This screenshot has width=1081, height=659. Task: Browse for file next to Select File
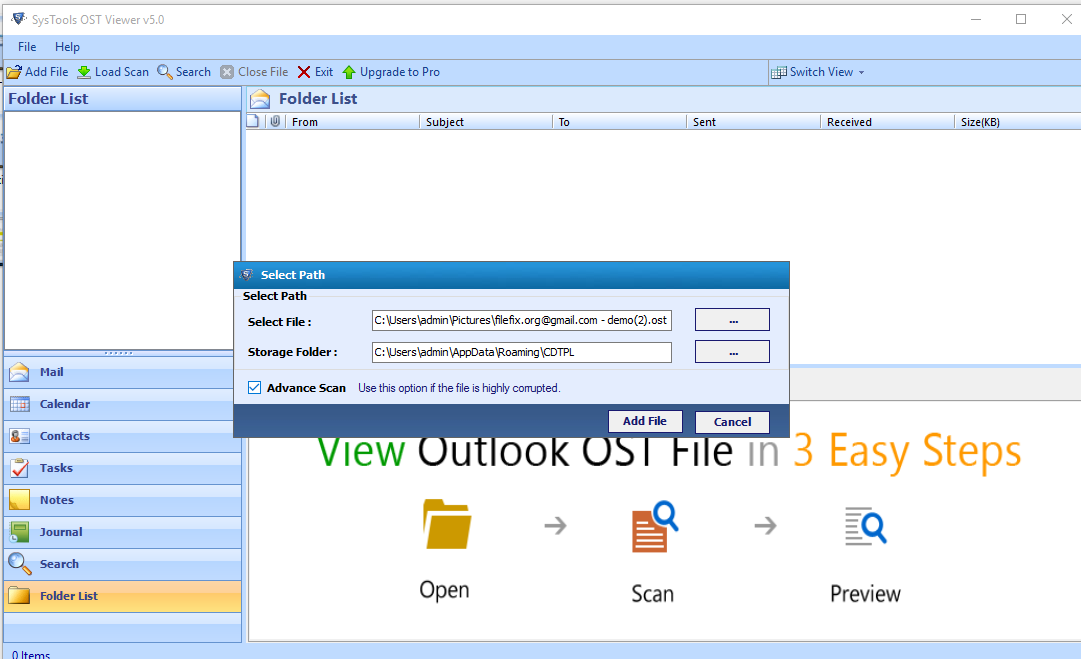coord(732,320)
